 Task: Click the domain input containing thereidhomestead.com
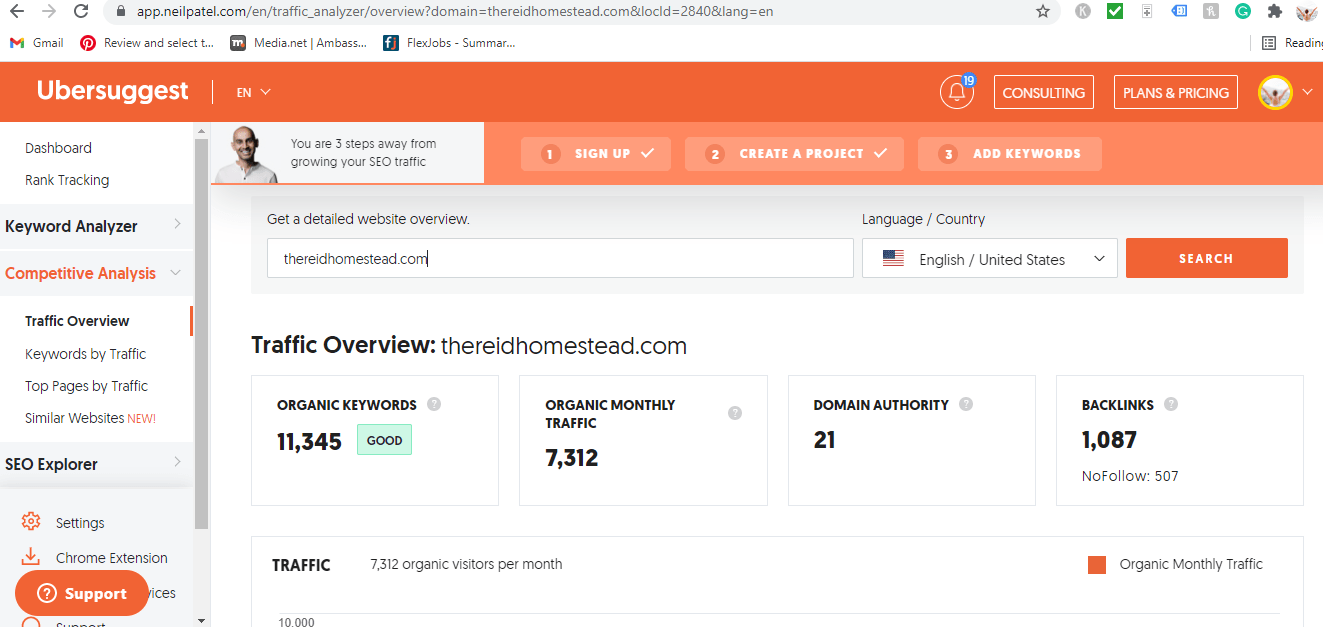coord(560,258)
